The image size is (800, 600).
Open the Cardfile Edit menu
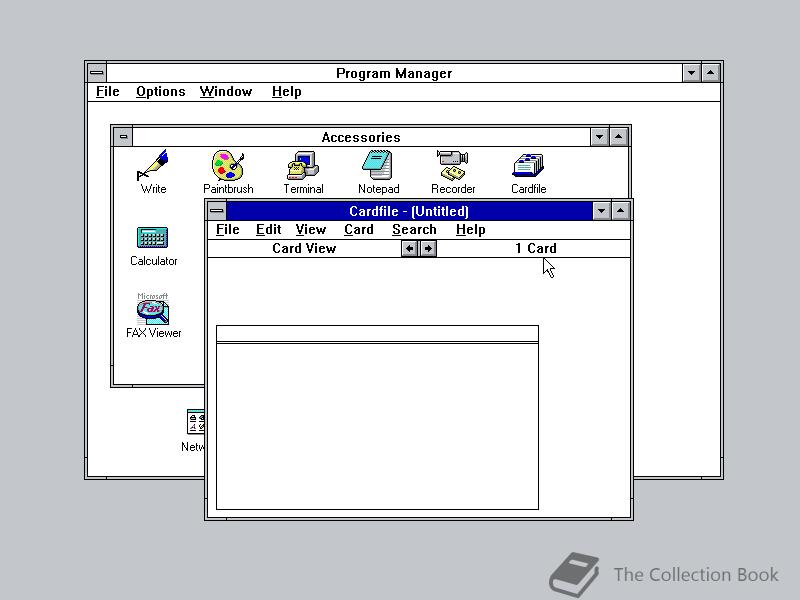[x=268, y=230]
